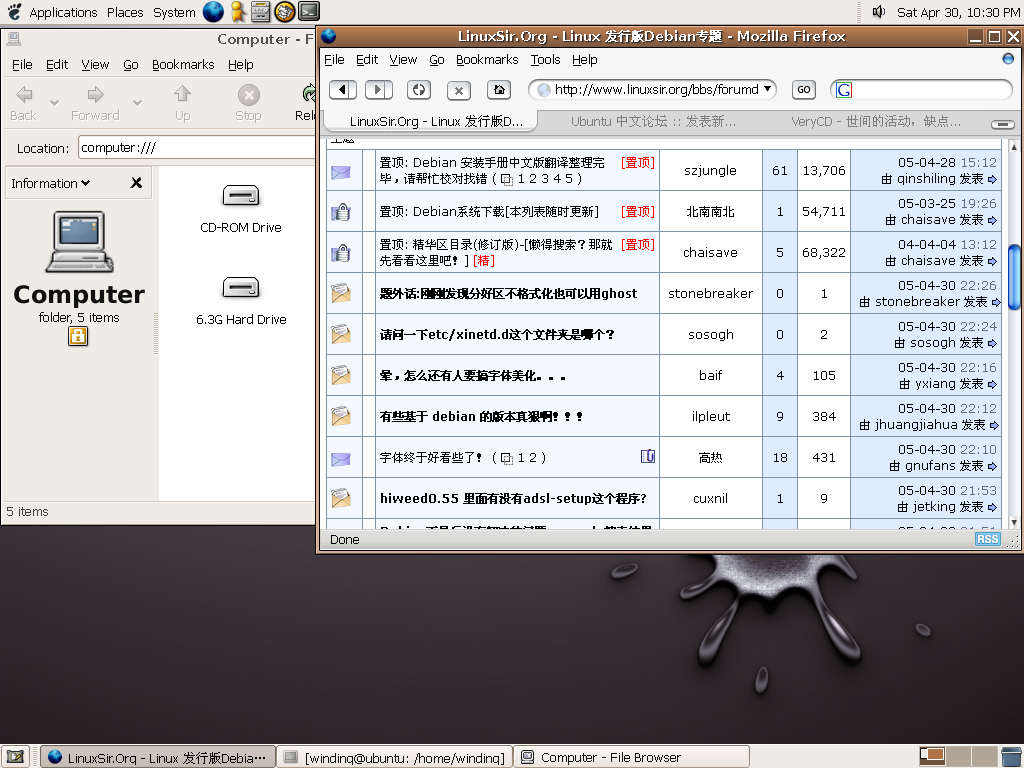Click envelope icon of szjungle thread
Image resolution: width=1024 pixels, height=768 pixels.
coord(341,172)
